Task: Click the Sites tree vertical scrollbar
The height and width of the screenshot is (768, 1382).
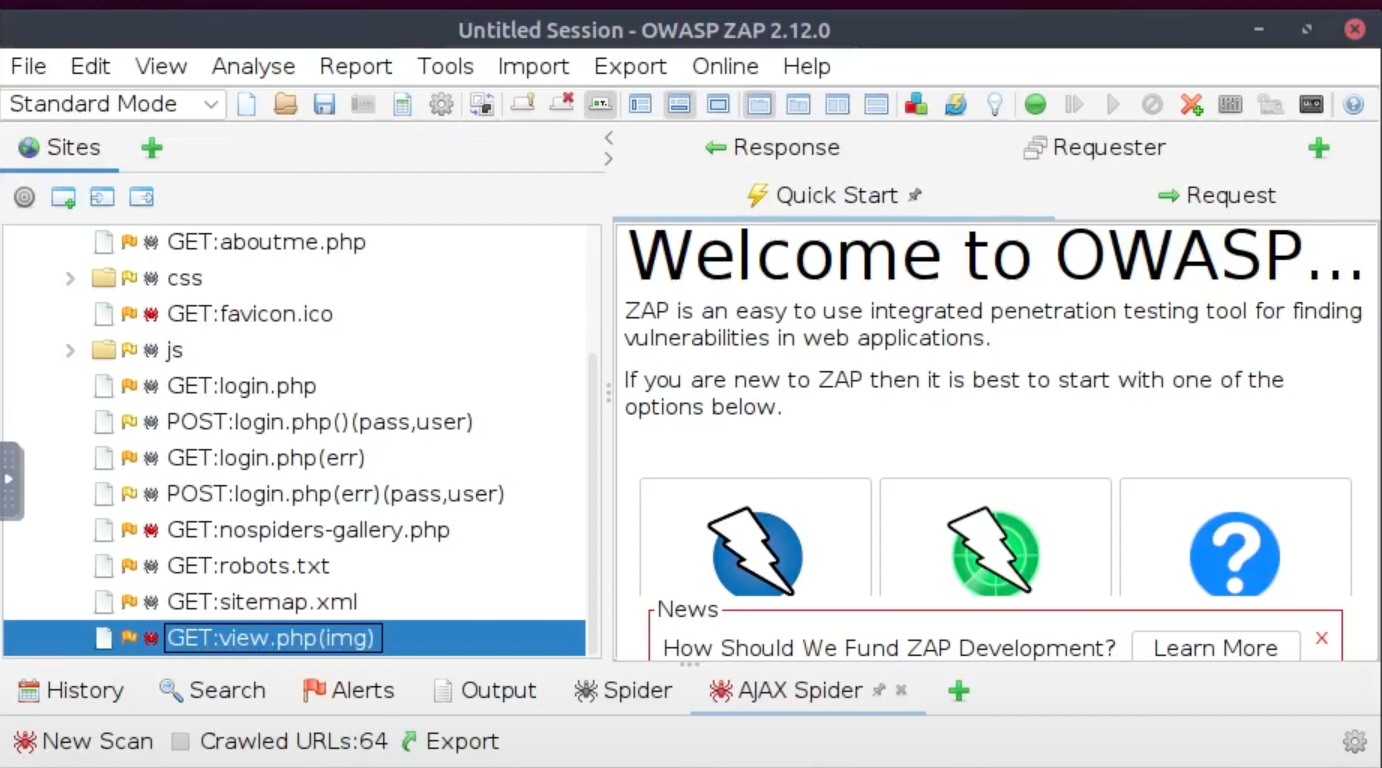Action: pyautogui.click(x=594, y=505)
